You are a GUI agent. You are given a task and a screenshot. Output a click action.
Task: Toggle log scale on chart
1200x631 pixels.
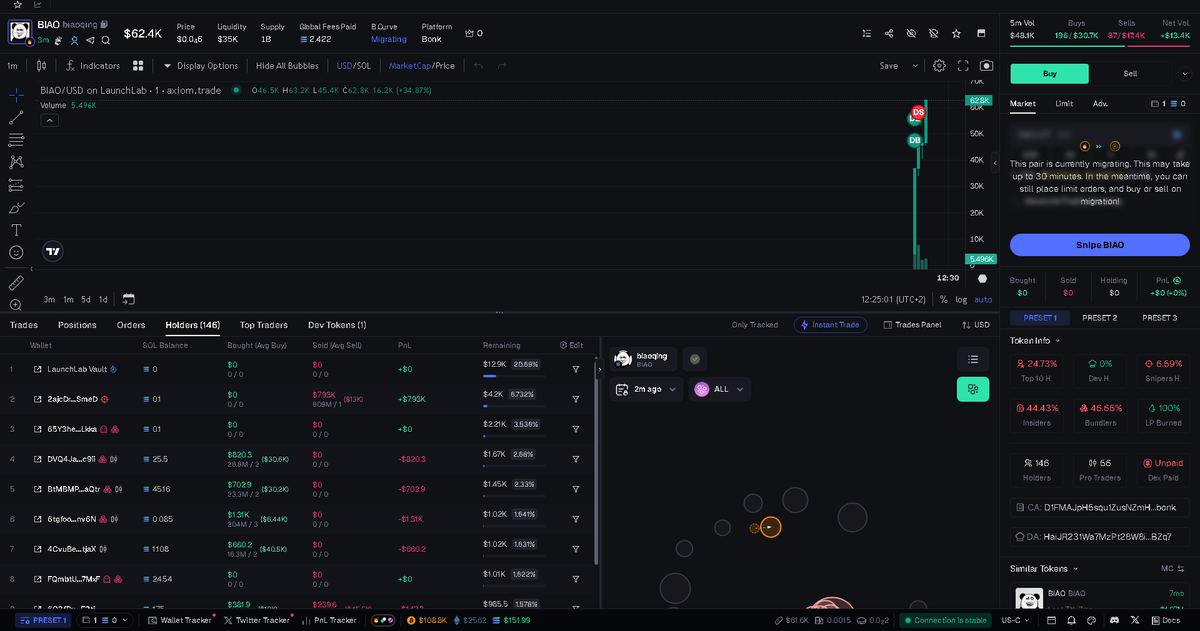(961, 299)
